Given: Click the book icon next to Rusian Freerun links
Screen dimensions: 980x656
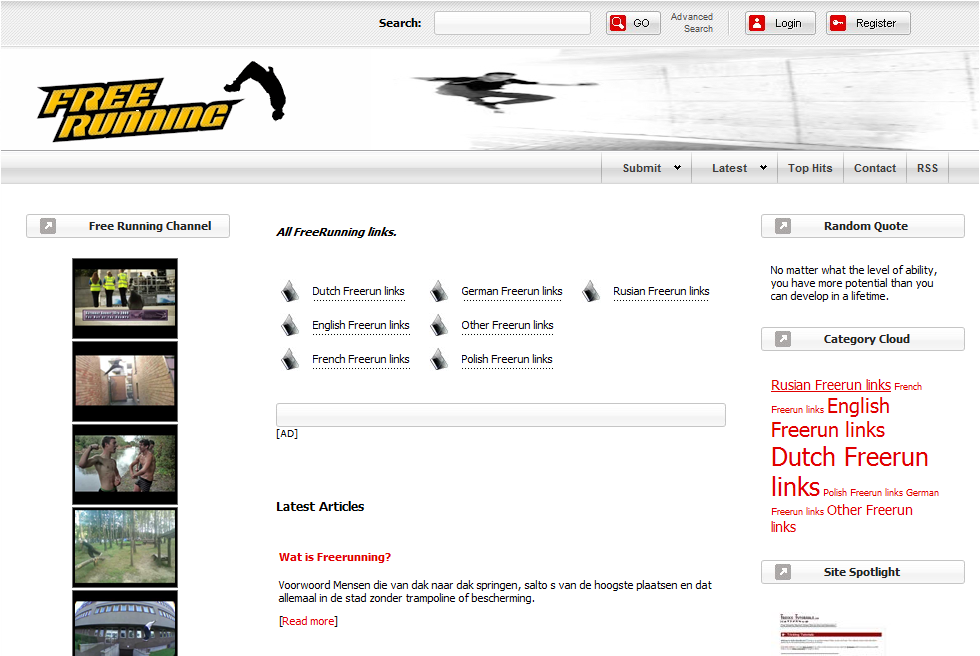Looking at the screenshot, I should point(591,292).
